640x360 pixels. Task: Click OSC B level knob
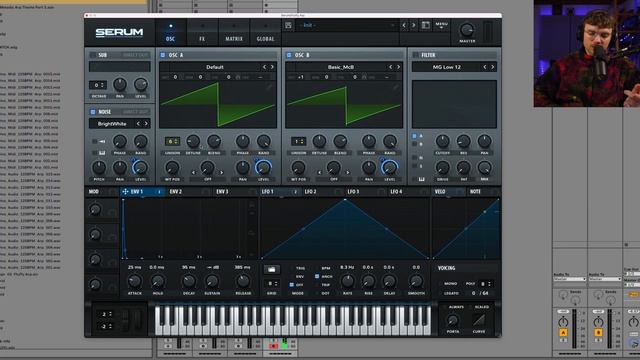pos(389,167)
